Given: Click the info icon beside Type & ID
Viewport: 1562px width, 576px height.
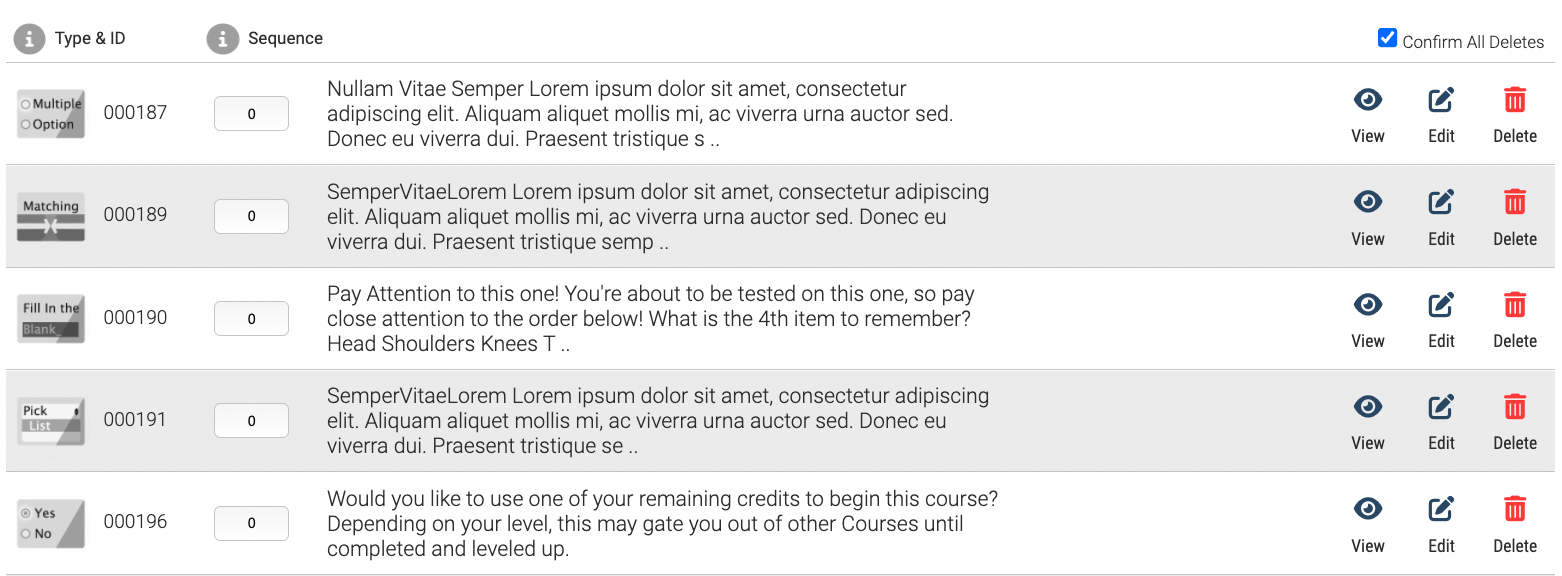Looking at the screenshot, I should (x=30, y=39).
